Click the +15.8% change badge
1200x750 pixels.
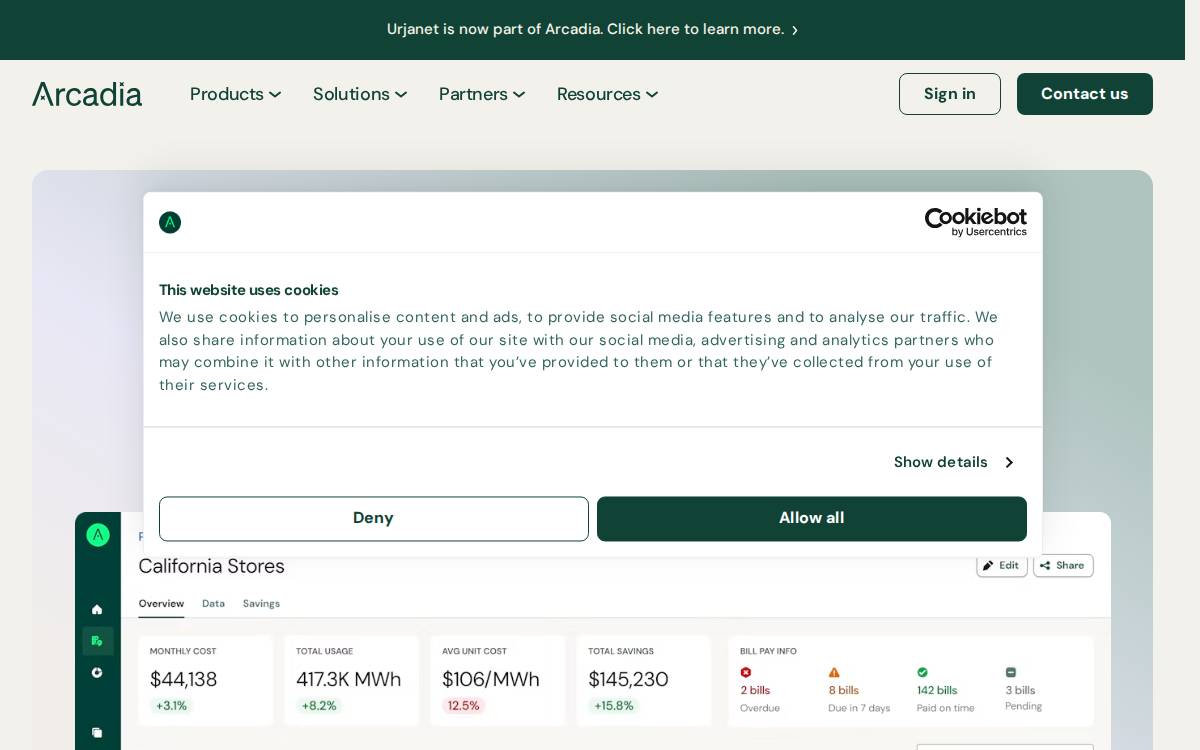pyautogui.click(x=614, y=706)
